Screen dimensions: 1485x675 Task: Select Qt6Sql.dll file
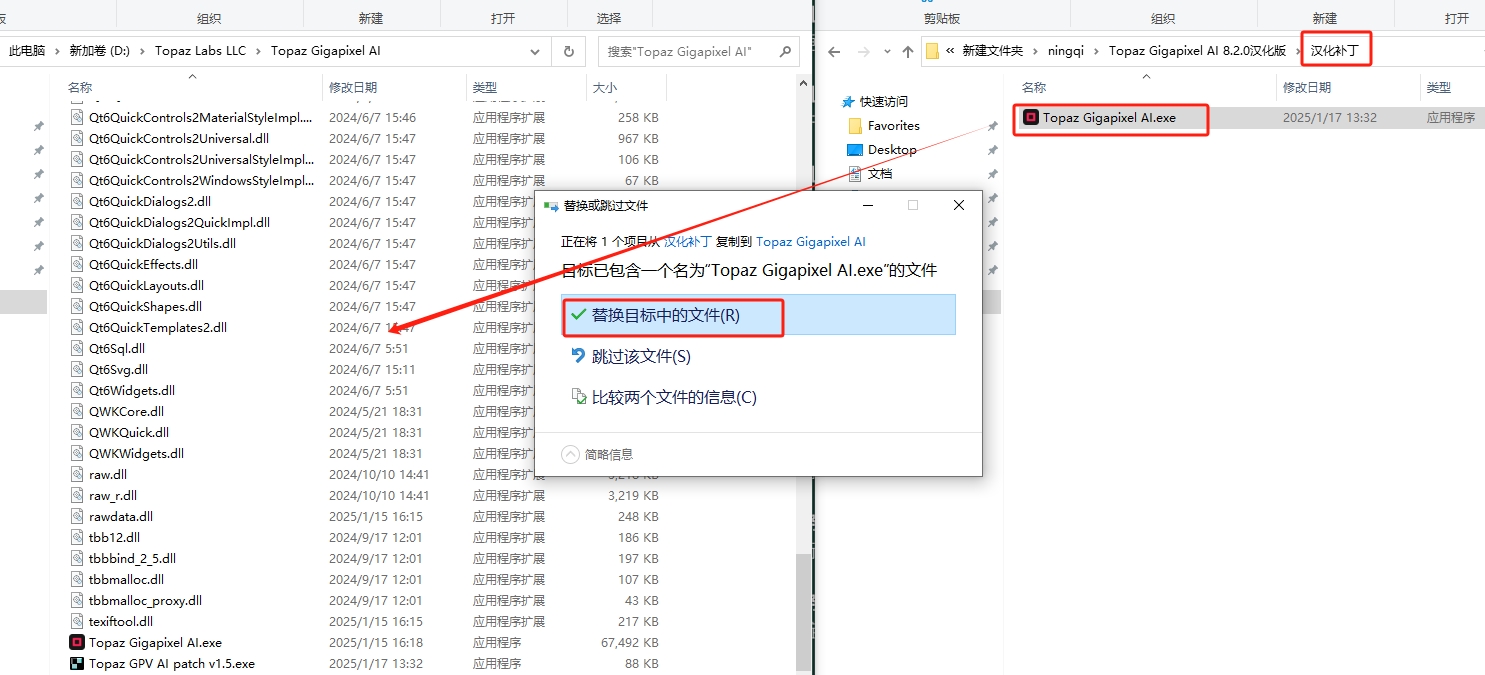116,349
